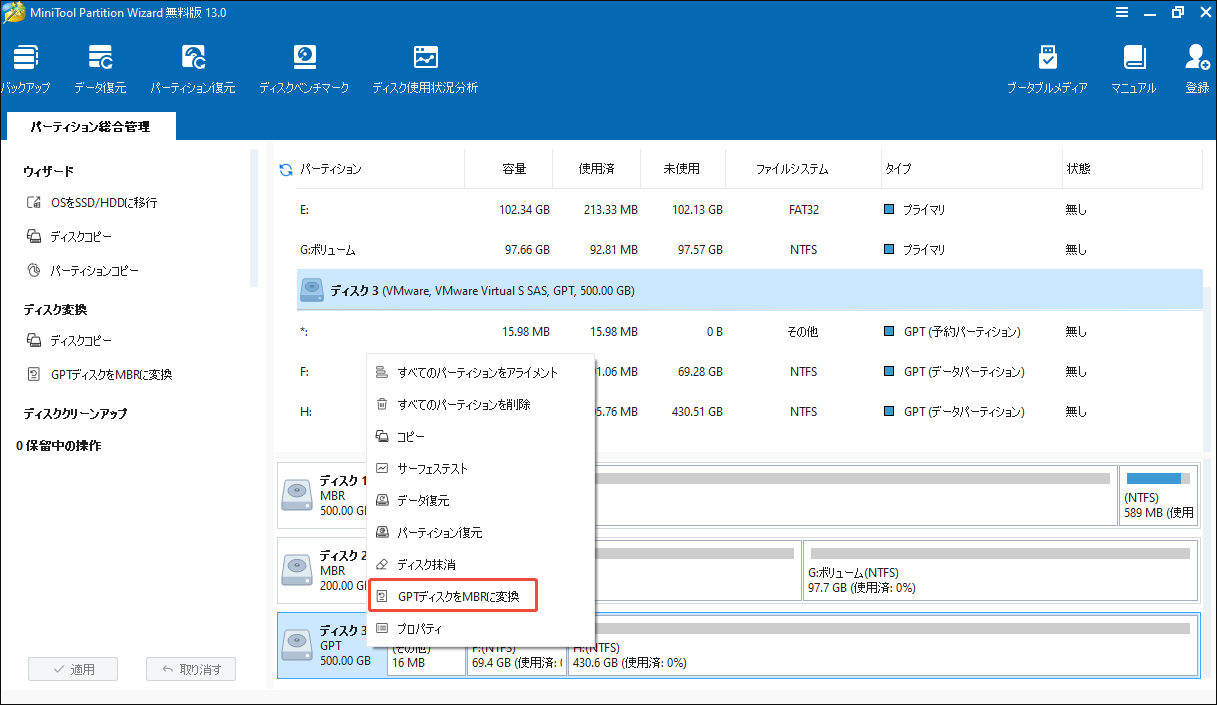Click OSをSSD/HDDに移行 wizard link
Screen dimensions: 1217x705
pyautogui.click(x=103, y=203)
